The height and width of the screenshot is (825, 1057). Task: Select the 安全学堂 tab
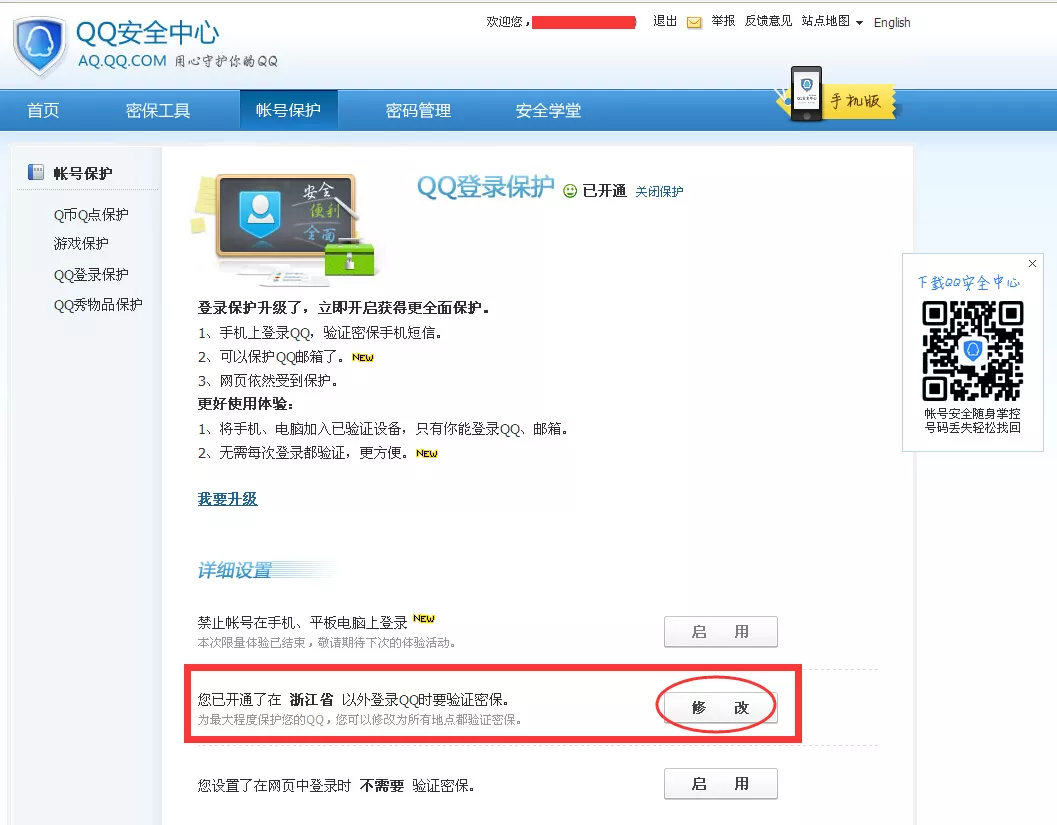[547, 110]
